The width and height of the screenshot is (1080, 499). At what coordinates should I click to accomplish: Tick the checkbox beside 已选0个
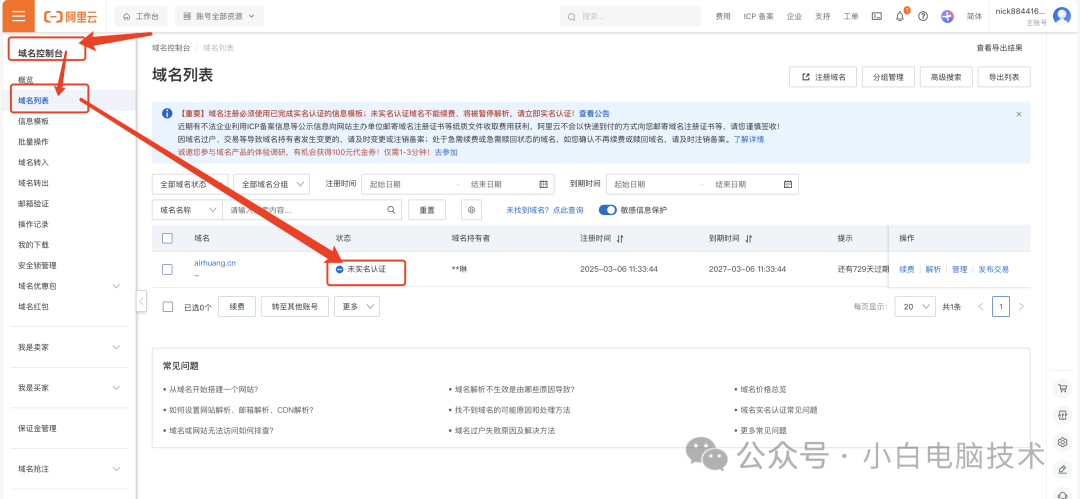[167, 307]
